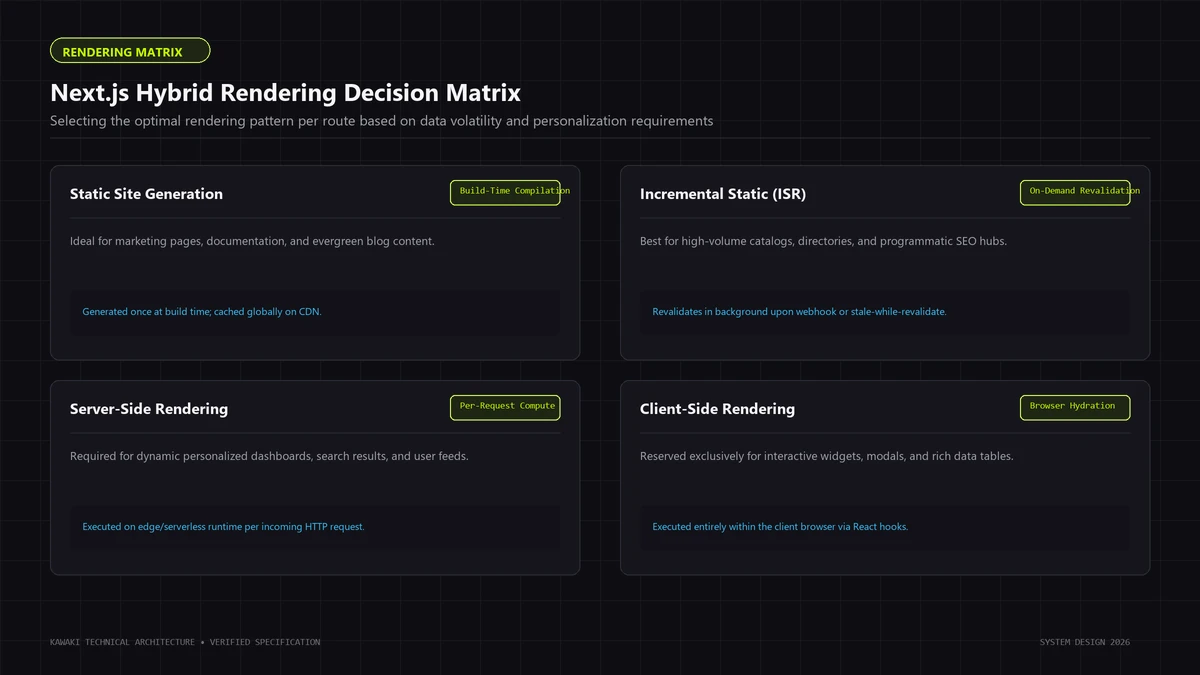Select the Client-Side Rendering heading

[x=717, y=409]
